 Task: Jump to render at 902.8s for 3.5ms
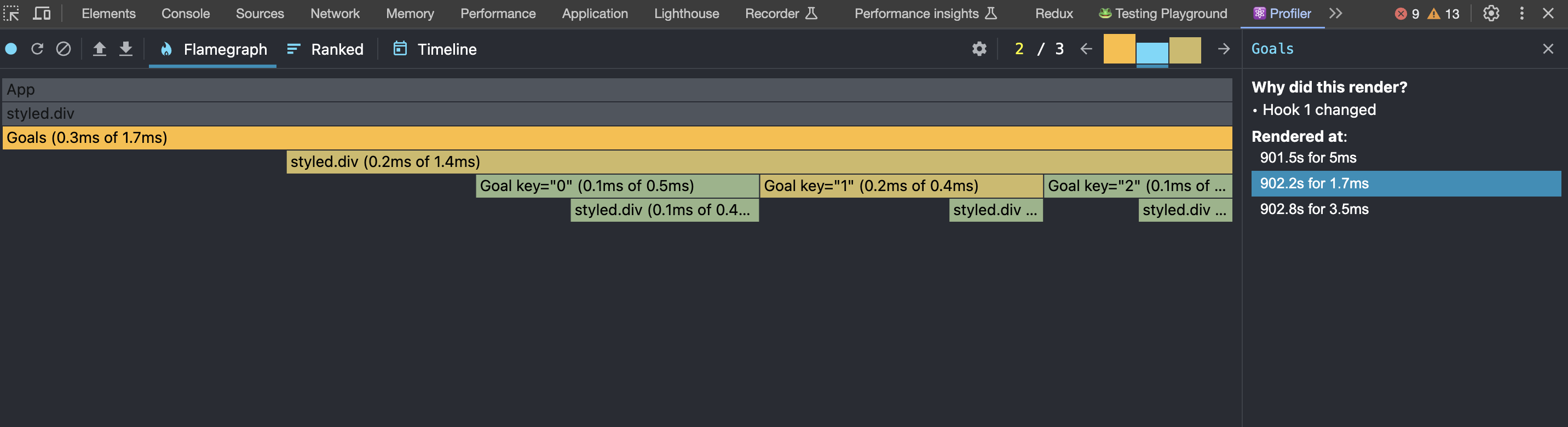[x=1405, y=209]
